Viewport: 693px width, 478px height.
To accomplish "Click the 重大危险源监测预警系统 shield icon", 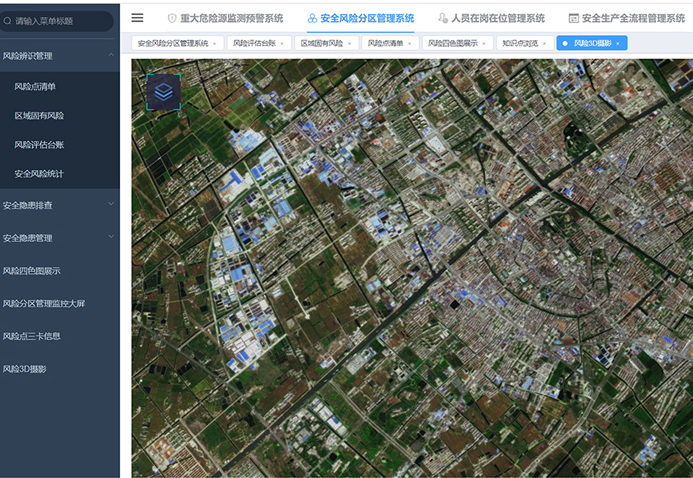I will coord(172,18).
